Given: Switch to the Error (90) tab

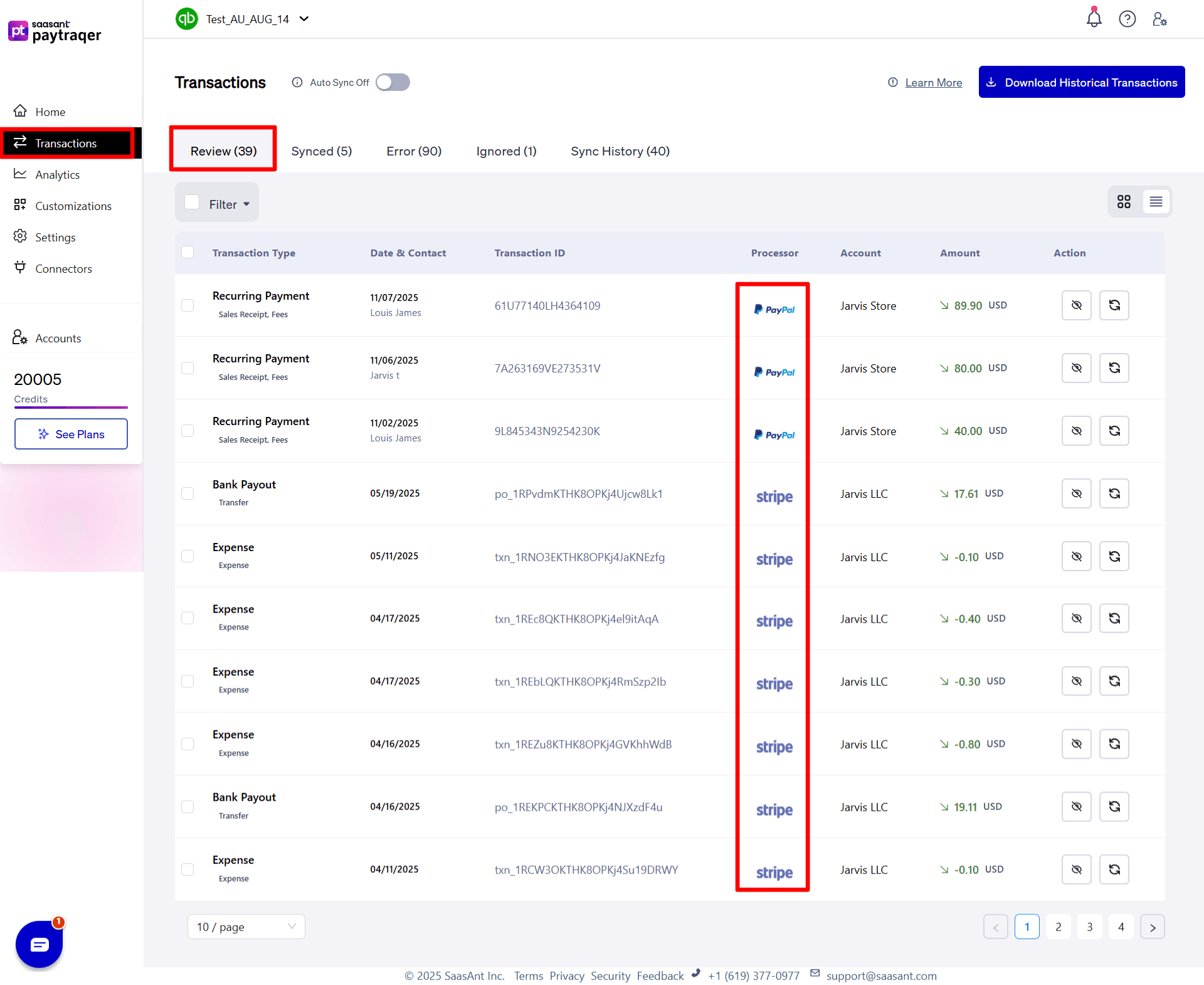Looking at the screenshot, I should tap(413, 151).
